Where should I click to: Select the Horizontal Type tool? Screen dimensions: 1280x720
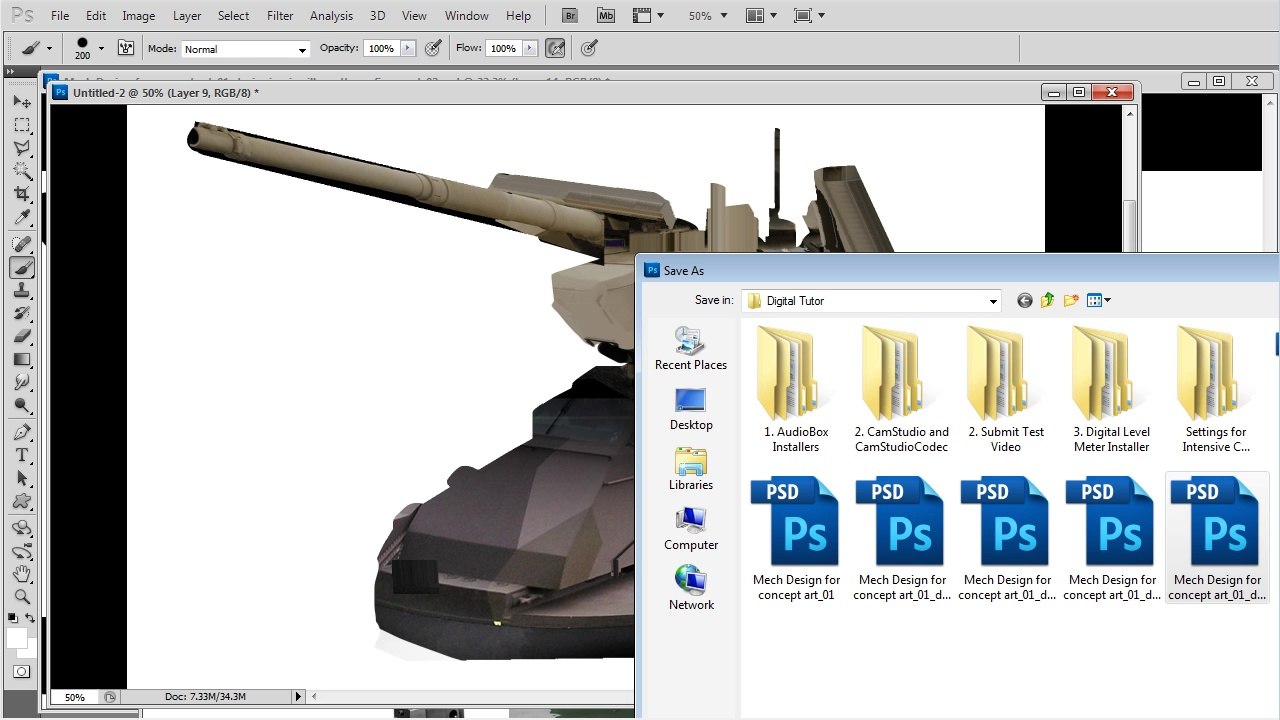click(x=21, y=455)
